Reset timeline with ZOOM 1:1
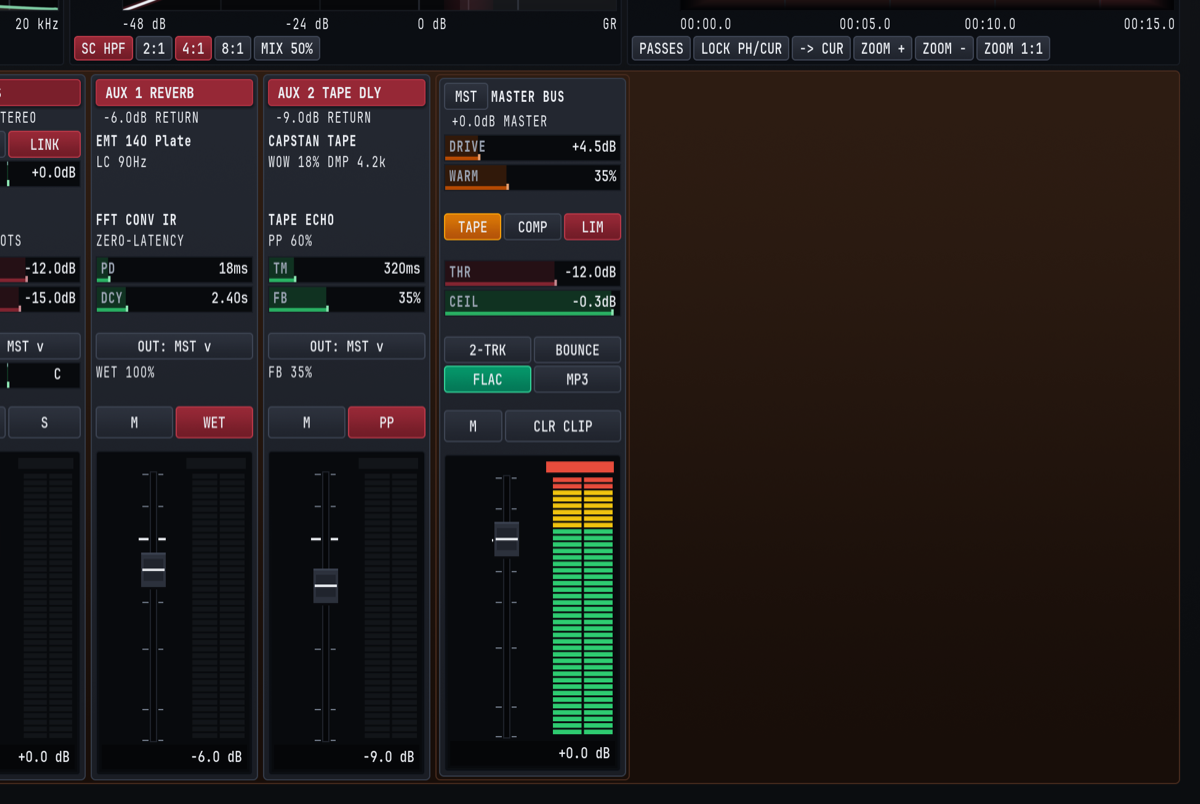This screenshot has height=804, width=1200. [x=1013, y=48]
